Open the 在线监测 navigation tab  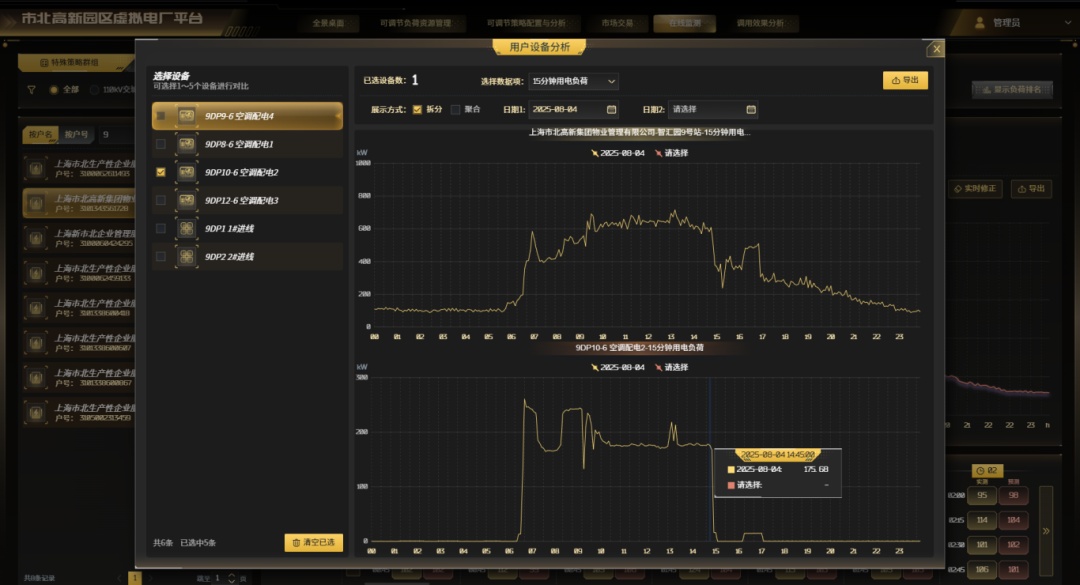pyautogui.click(x=685, y=23)
